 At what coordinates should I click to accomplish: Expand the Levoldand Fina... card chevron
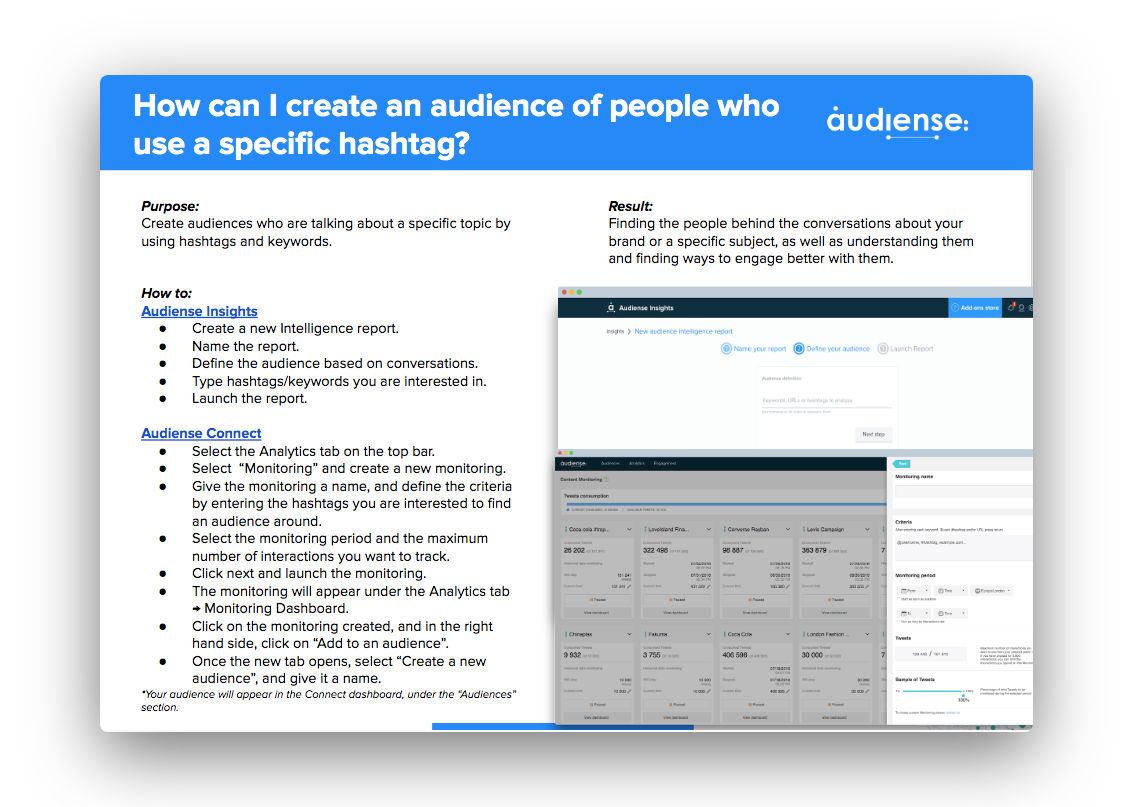pos(709,529)
